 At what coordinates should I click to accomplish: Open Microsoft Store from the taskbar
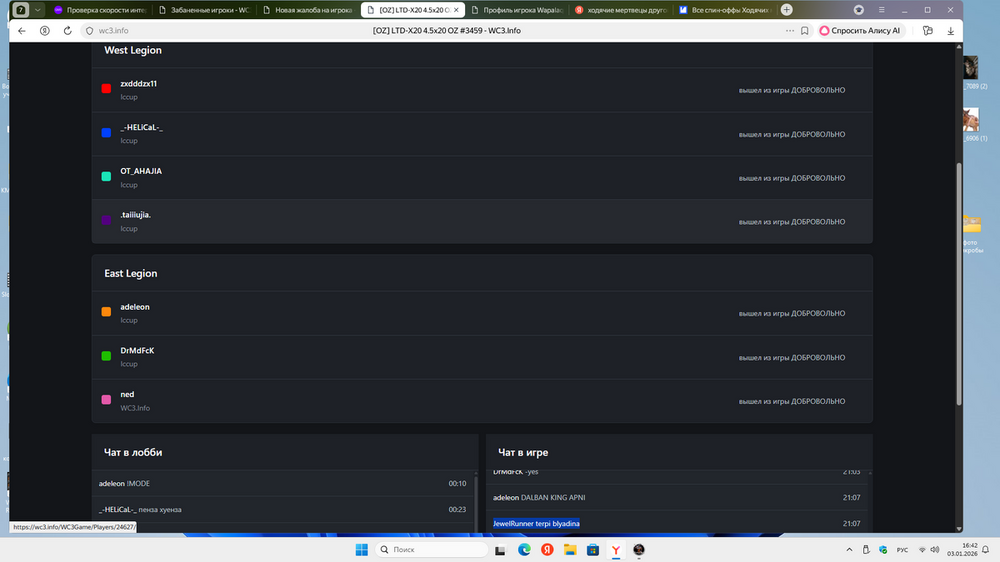(x=593, y=550)
